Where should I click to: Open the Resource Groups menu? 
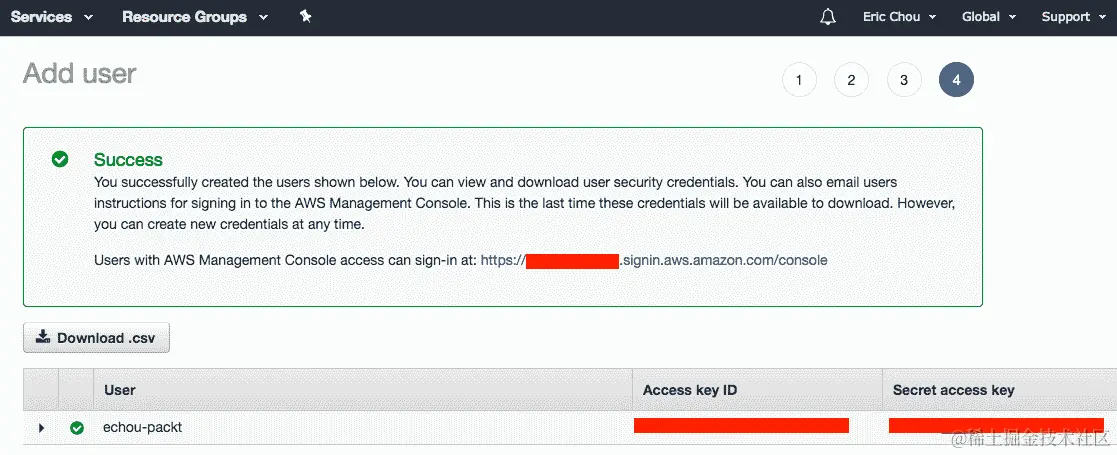tap(195, 17)
